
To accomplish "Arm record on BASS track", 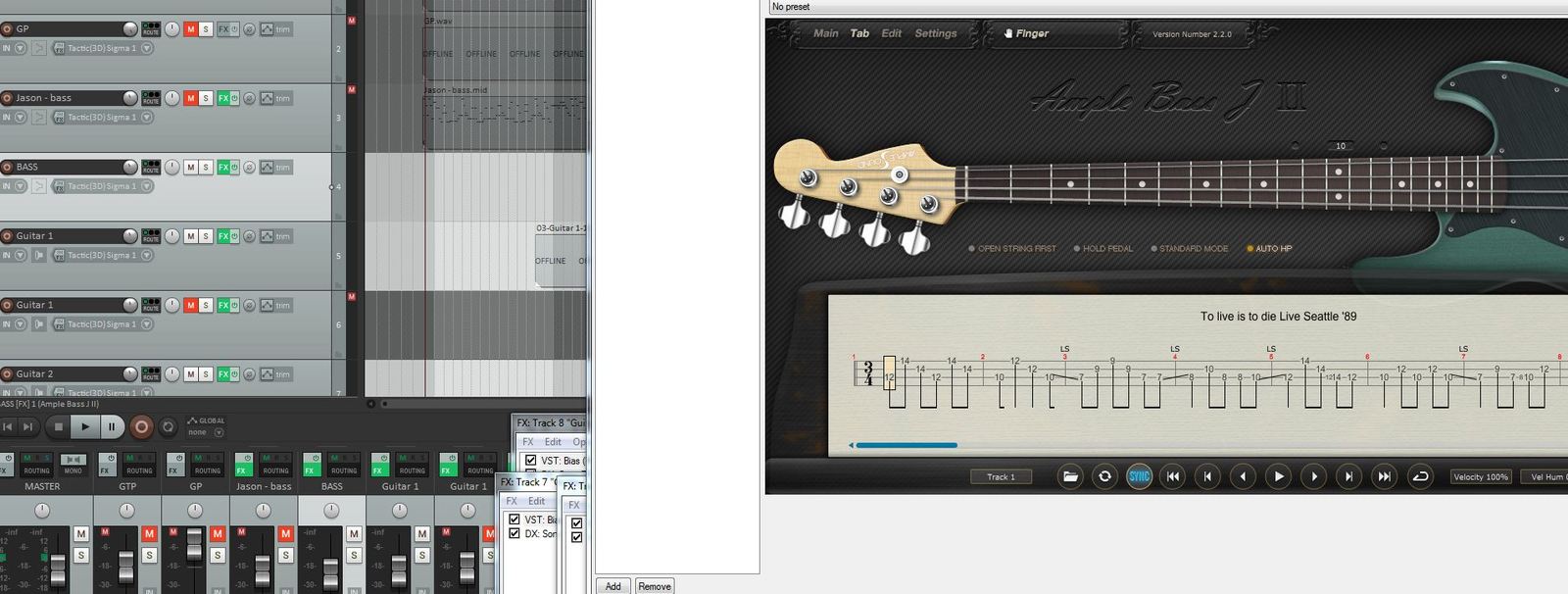I will (7, 168).
